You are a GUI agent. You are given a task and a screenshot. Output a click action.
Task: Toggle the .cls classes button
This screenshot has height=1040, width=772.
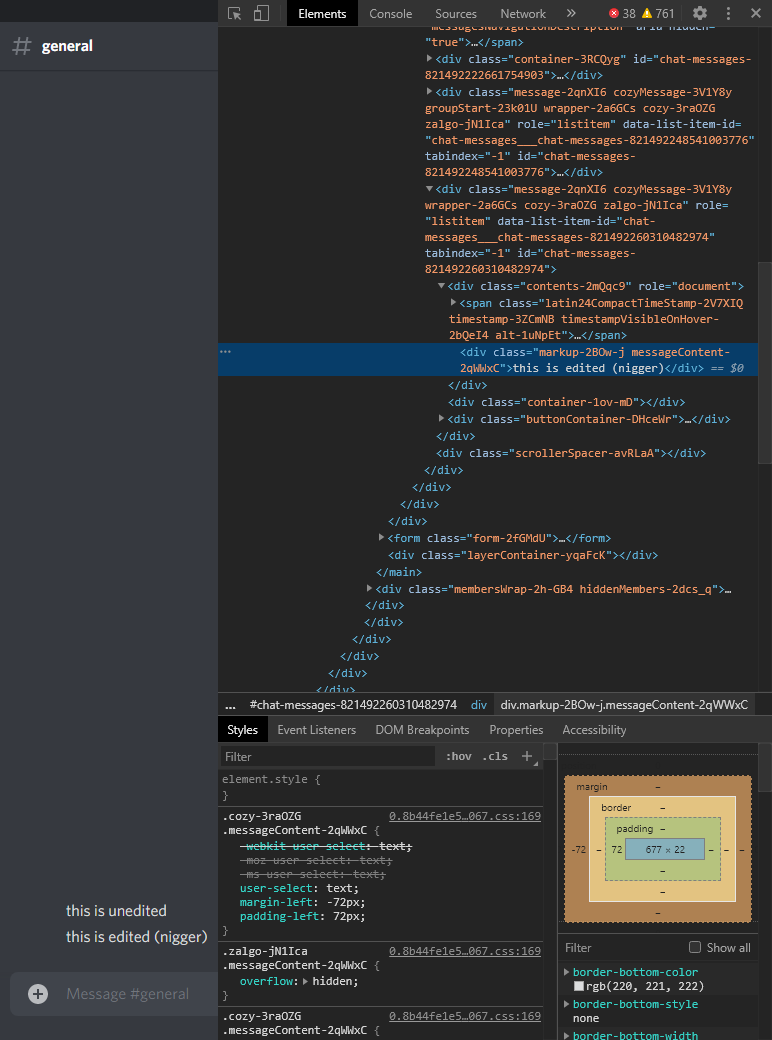pos(495,756)
